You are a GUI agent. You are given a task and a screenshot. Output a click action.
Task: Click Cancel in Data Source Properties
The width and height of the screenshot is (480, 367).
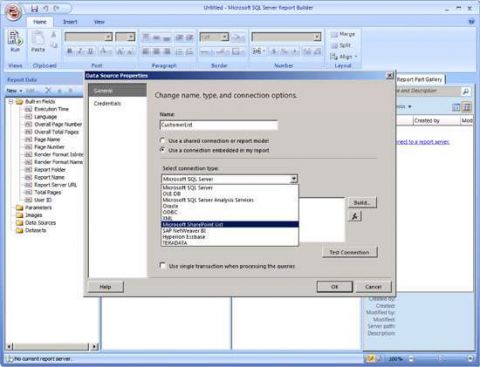373,287
